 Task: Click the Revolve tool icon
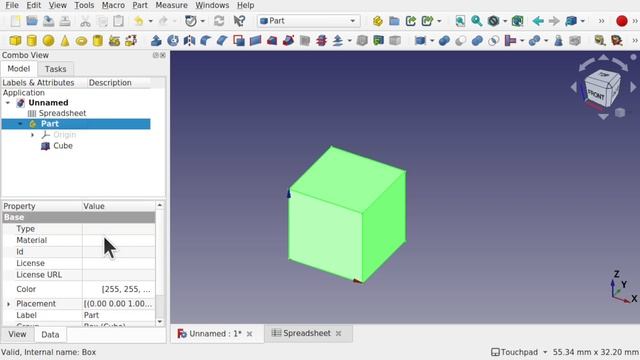(x=173, y=41)
